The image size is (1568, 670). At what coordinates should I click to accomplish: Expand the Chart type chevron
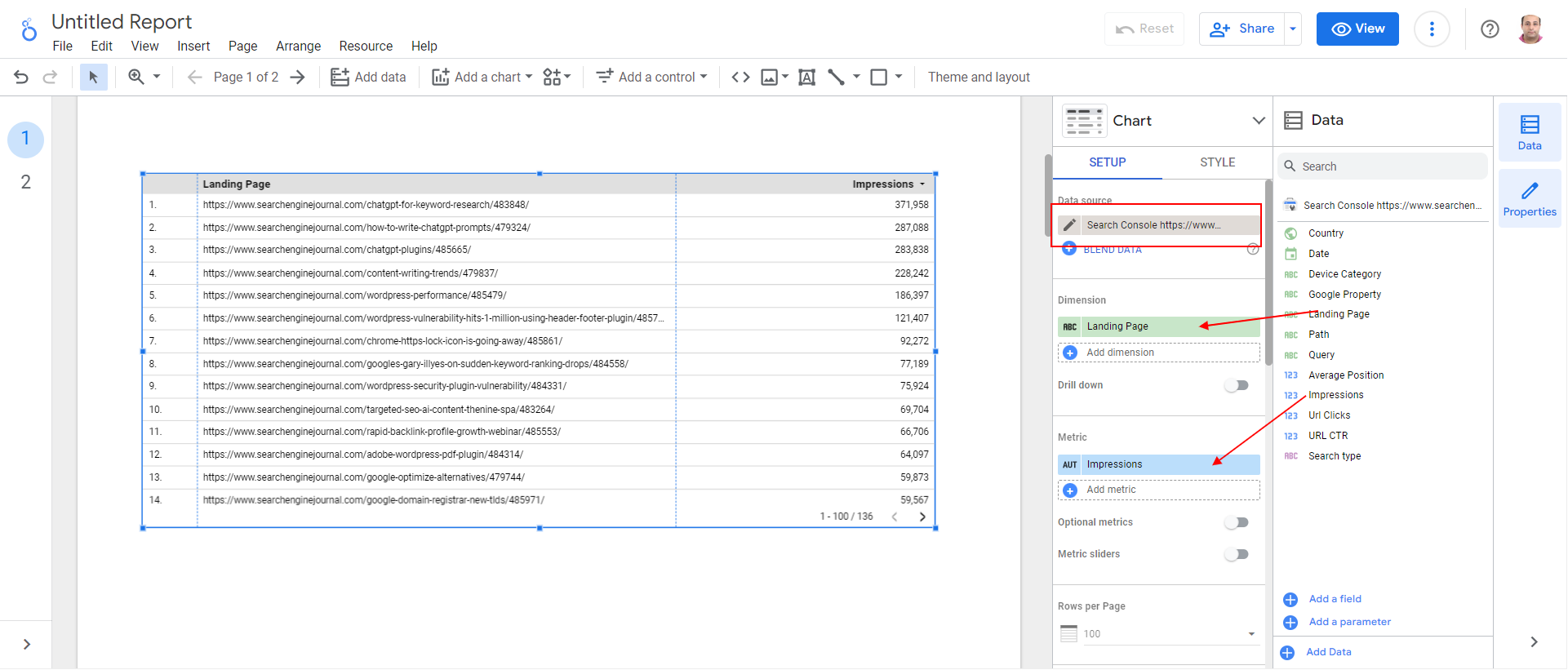(x=1259, y=121)
